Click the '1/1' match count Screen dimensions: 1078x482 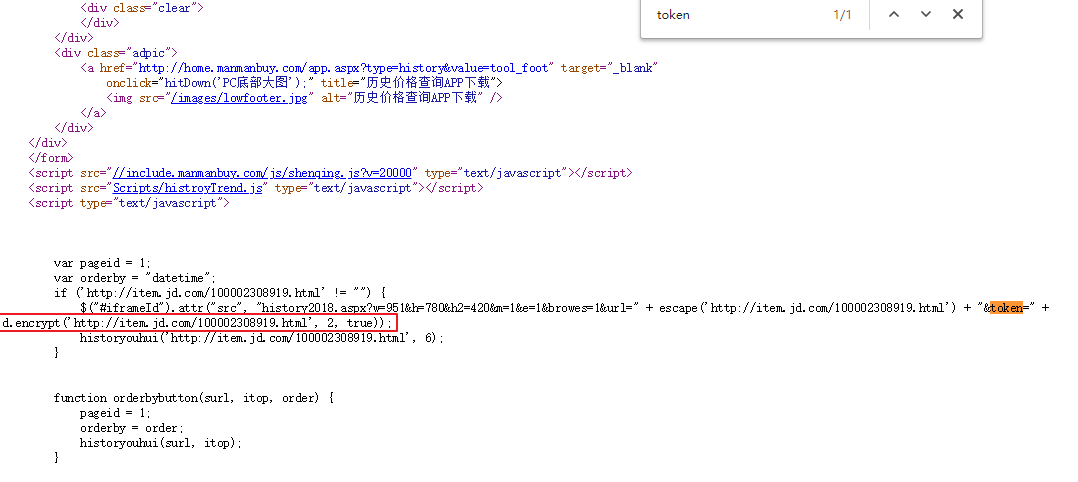point(842,14)
